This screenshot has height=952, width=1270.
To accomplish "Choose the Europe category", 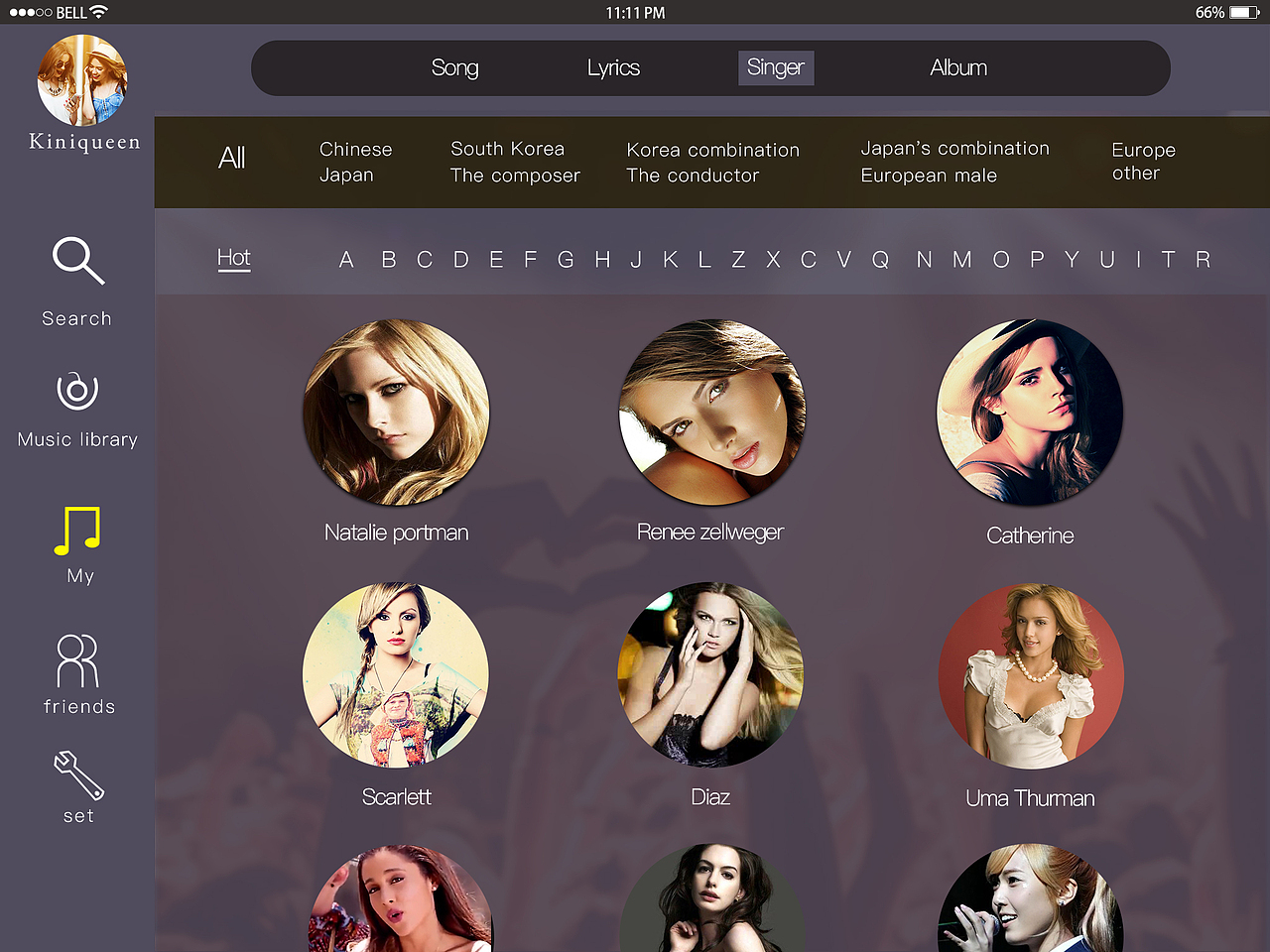I will pyautogui.click(x=1143, y=150).
